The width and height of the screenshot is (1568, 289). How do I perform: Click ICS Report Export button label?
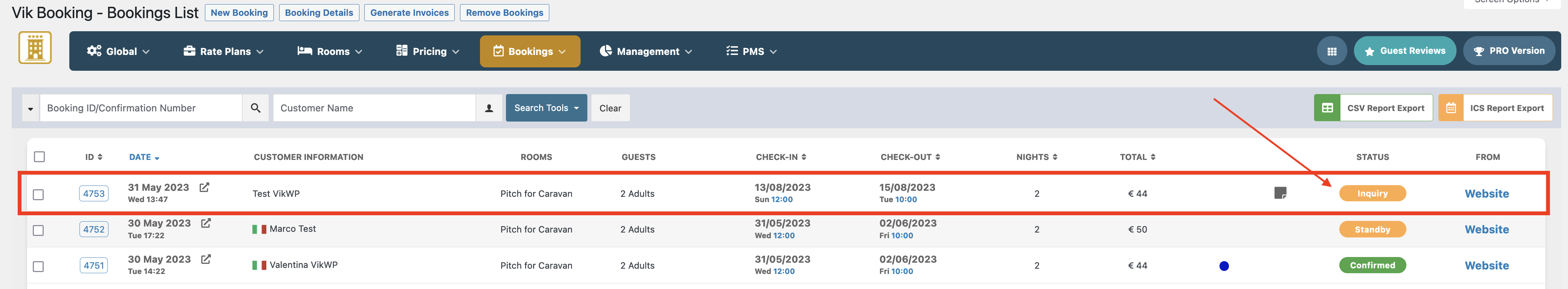point(1507,108)
